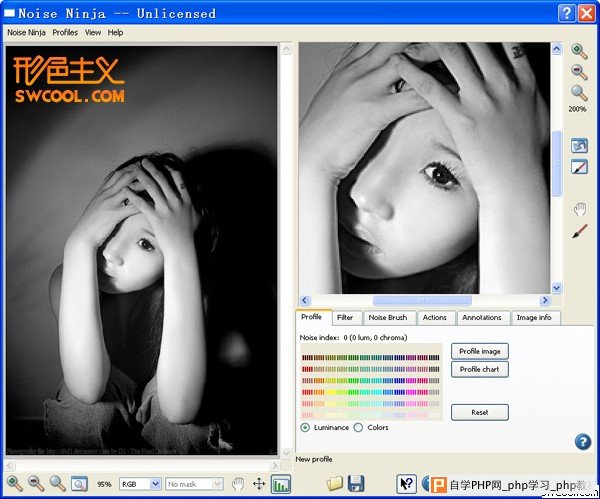This screenshot has width=600, height=499.
Task: Click preview scroll up arrow
Action: coord(557,49)
